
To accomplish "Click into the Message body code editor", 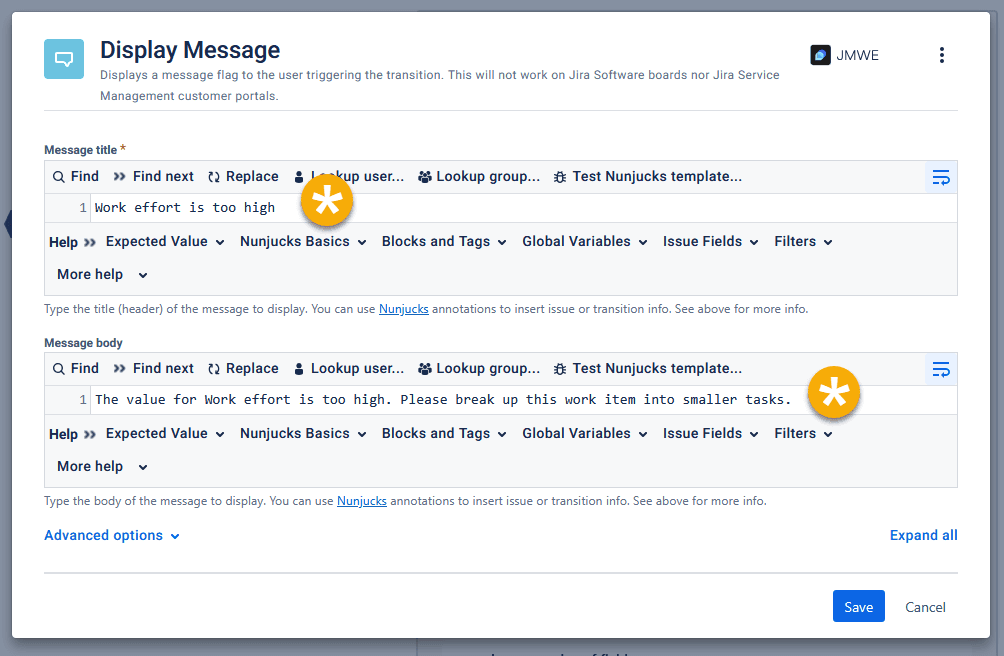I will point(524,400).
